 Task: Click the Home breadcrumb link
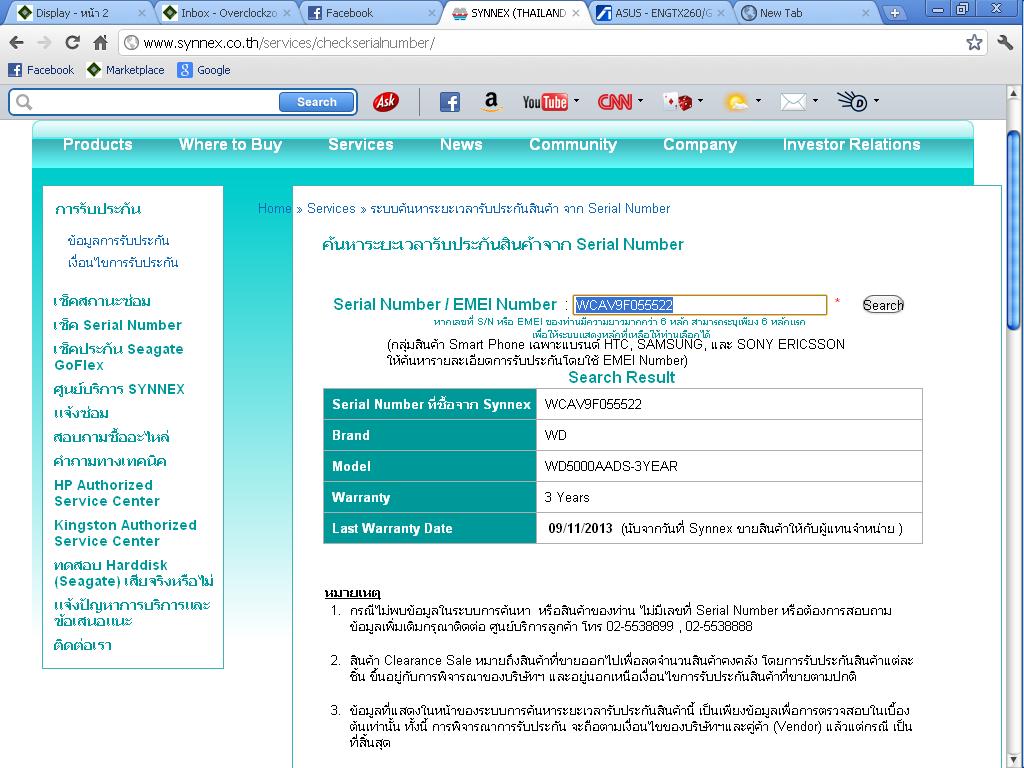(x=274, y=208)
